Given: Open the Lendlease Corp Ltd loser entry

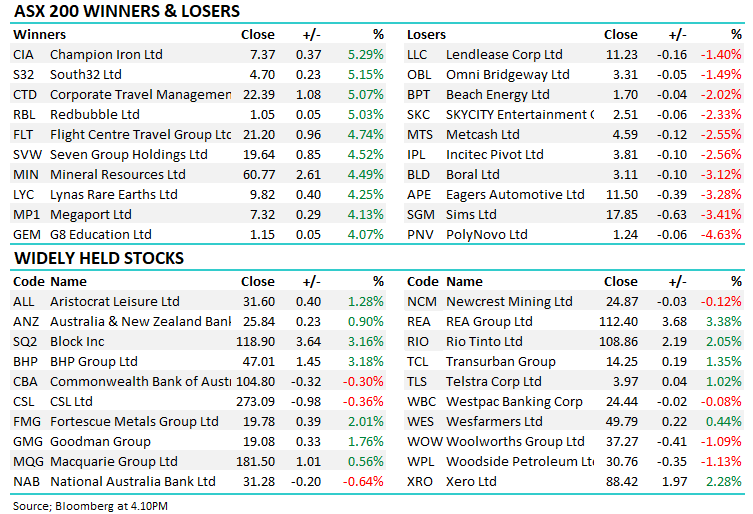Looking at the screenshot, I should tap(503, 54).
